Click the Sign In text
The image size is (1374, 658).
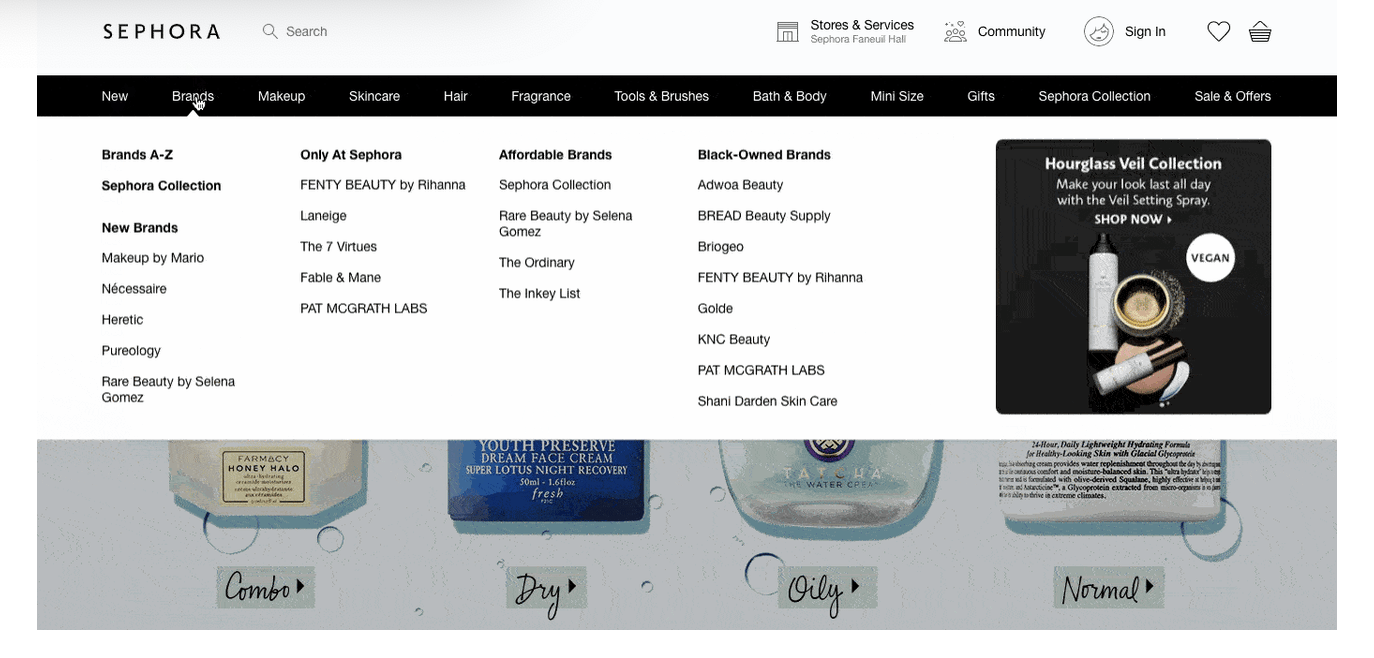tap(1145, 32)
